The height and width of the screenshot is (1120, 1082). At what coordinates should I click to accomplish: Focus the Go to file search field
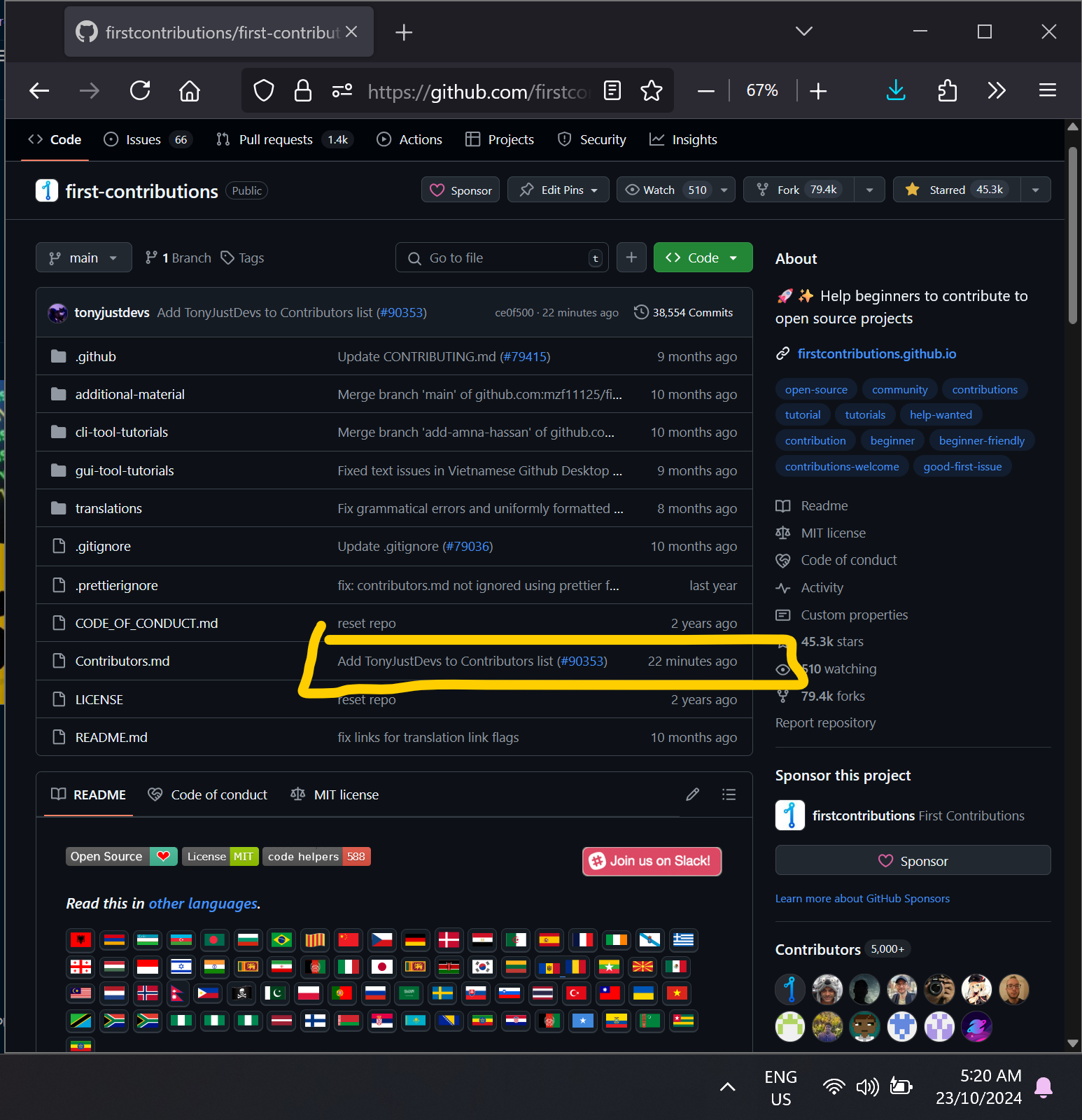(x=502, y=258)
